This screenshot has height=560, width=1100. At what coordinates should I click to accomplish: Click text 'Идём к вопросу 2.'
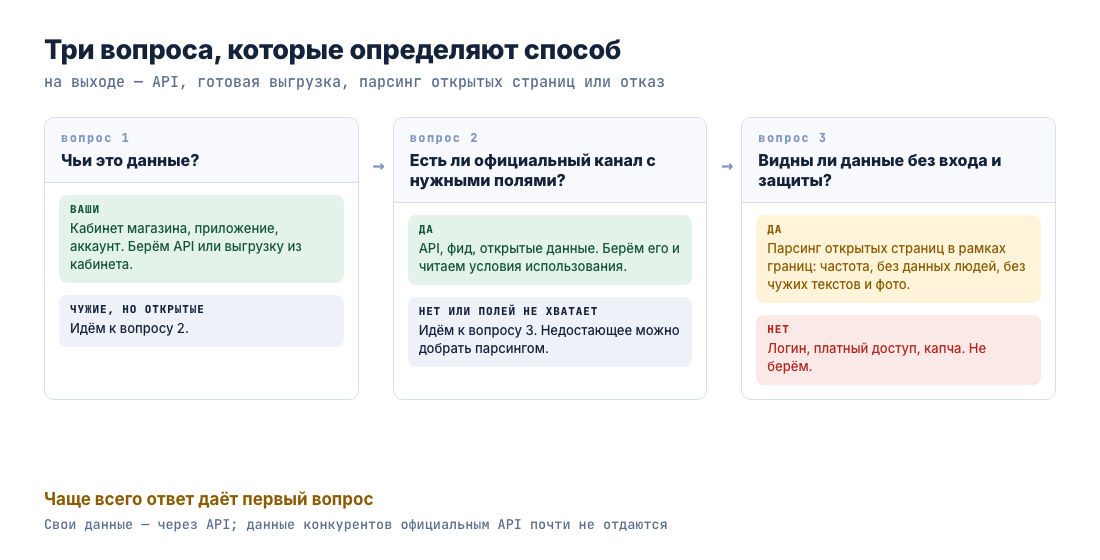(129, 328)
